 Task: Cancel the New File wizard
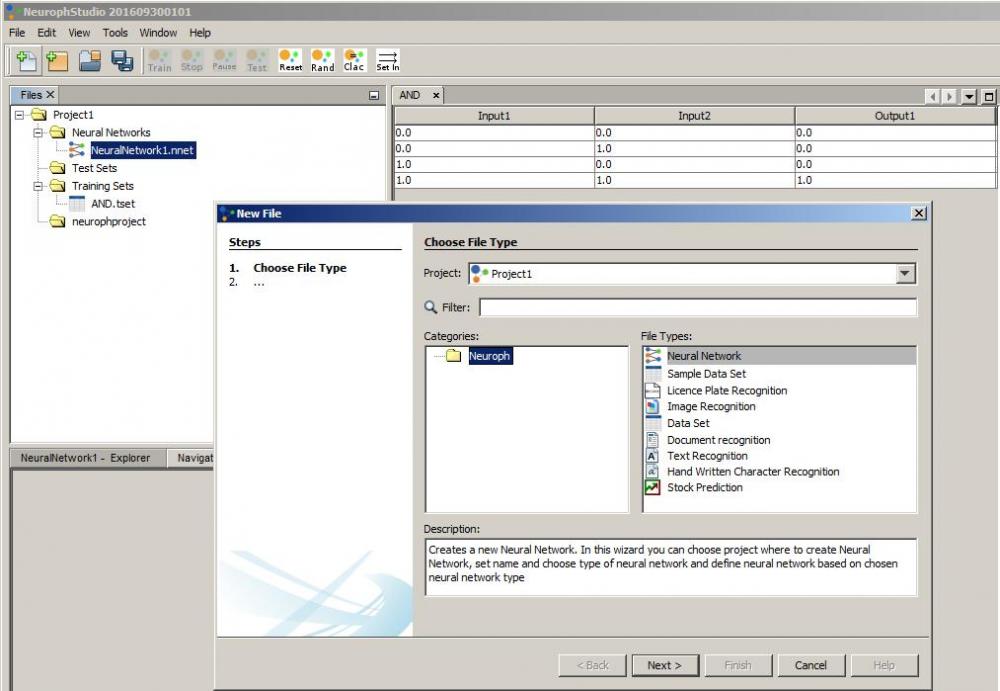pyautogui.click(x=810, y=665)
